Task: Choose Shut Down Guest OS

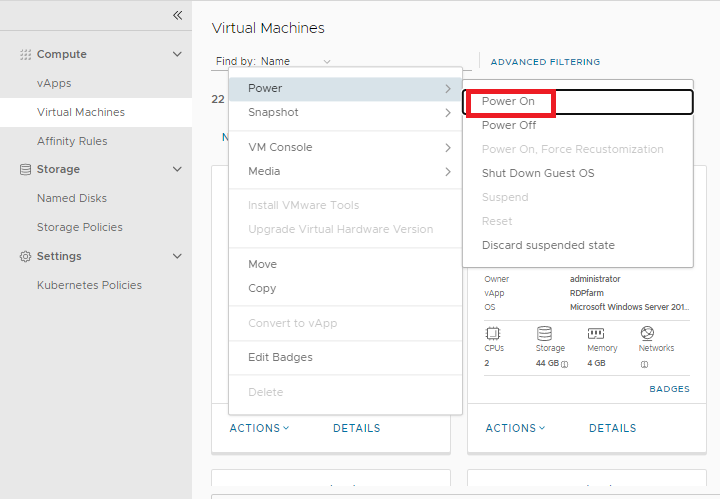Action: (x=578, y=173)
